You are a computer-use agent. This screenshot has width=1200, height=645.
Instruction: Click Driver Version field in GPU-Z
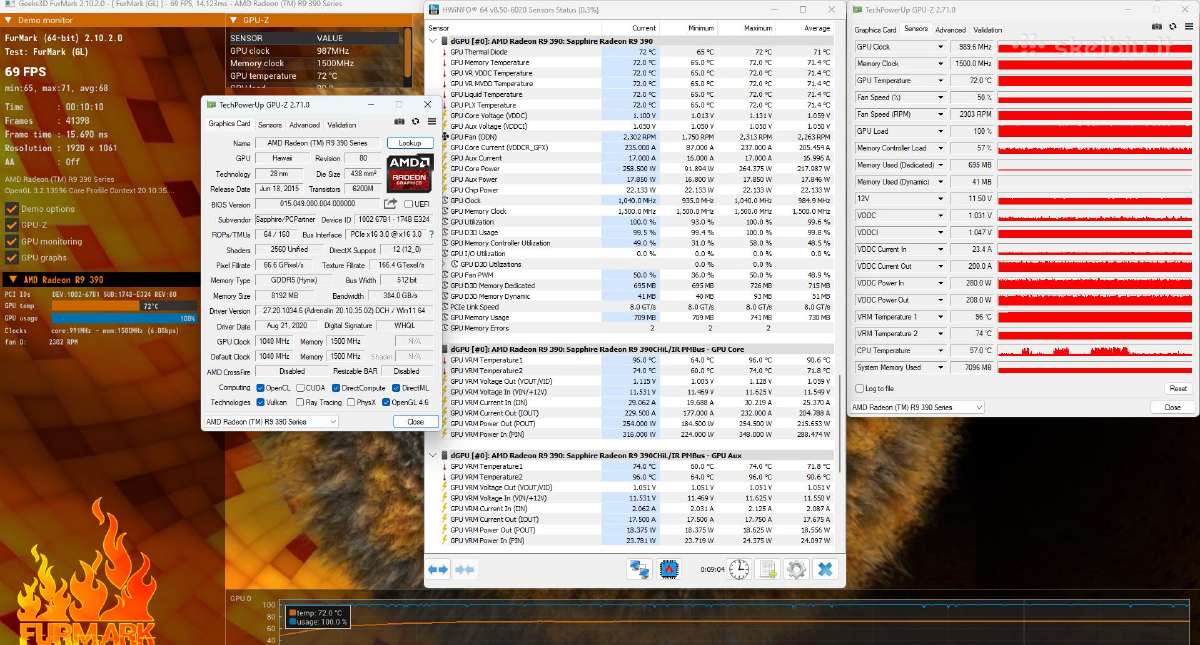pyautogui.click(x=344, y=311)
